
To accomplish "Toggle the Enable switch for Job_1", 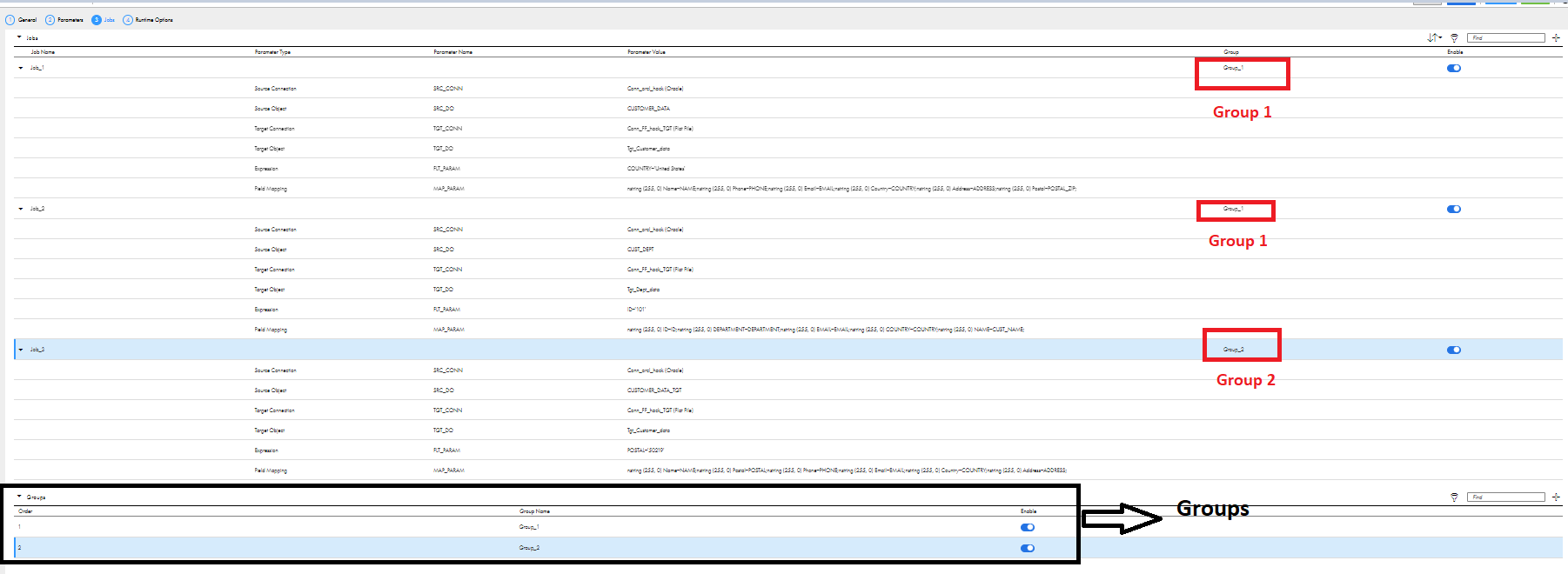I will pos(1454,68).
